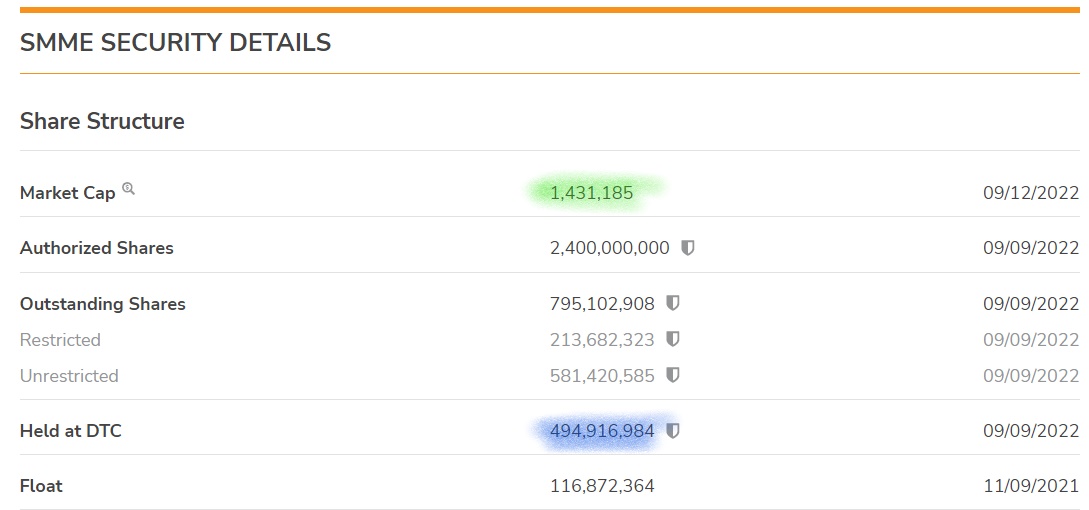Screen dimensions: 1089x510
Task: Click the Held at DTC date 09/09/2022
Action: coord(1031,431)
